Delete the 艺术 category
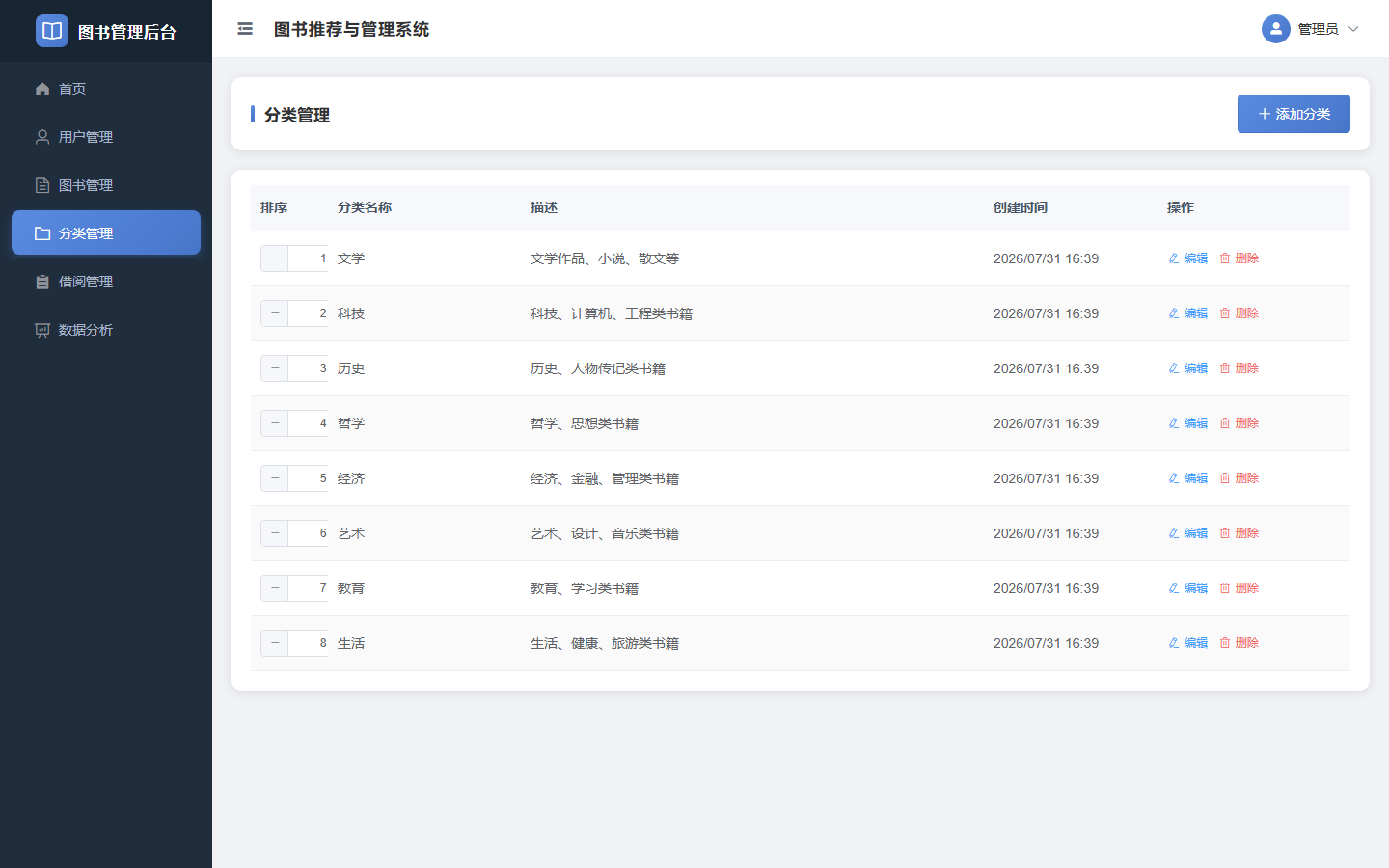Viewport: 1389px width, 868px height. click(1239, 533)
